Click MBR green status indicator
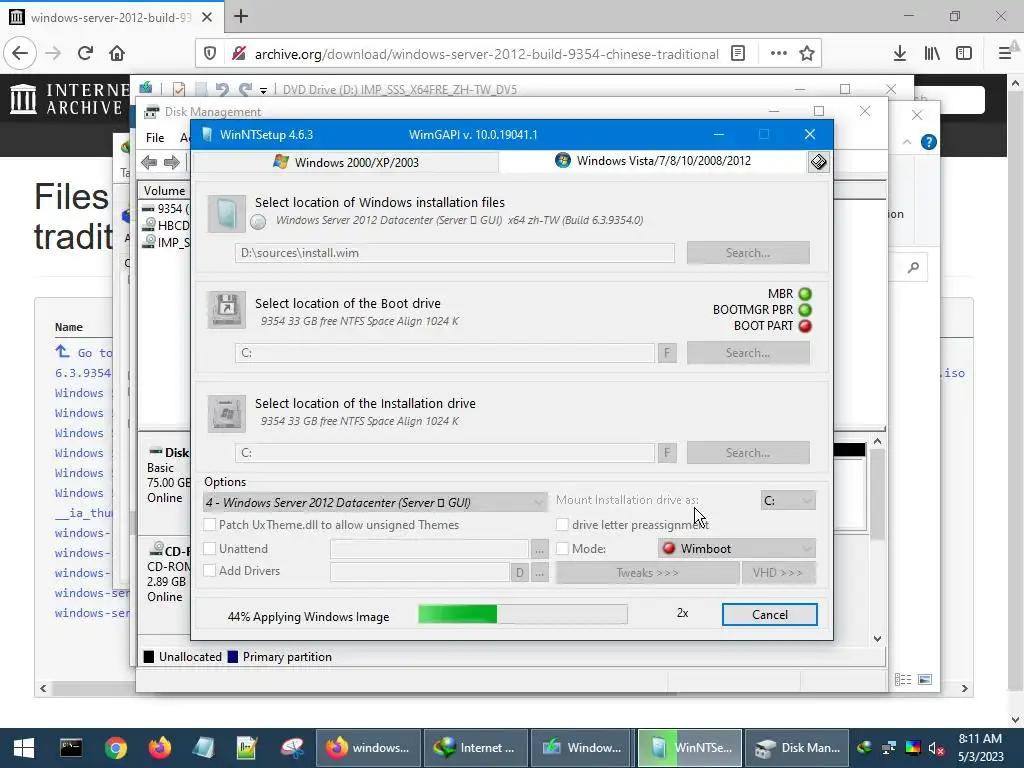Viewport: 1024px width, 768px height. [x=805, y=294]
